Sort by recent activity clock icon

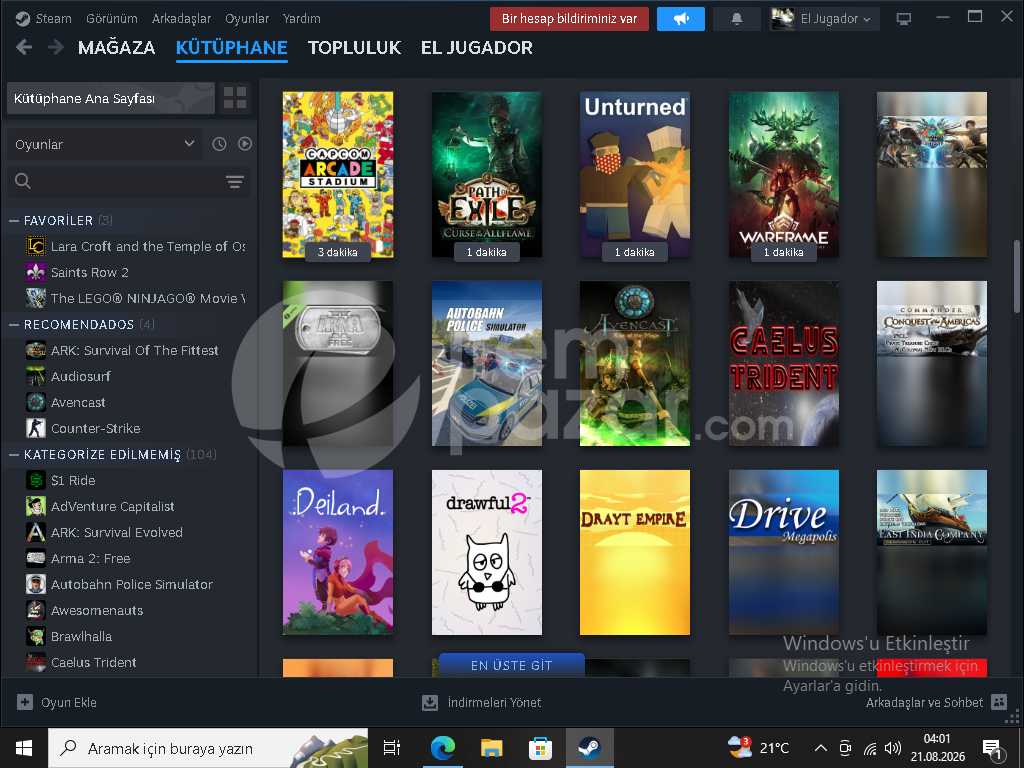click(219, 144)
